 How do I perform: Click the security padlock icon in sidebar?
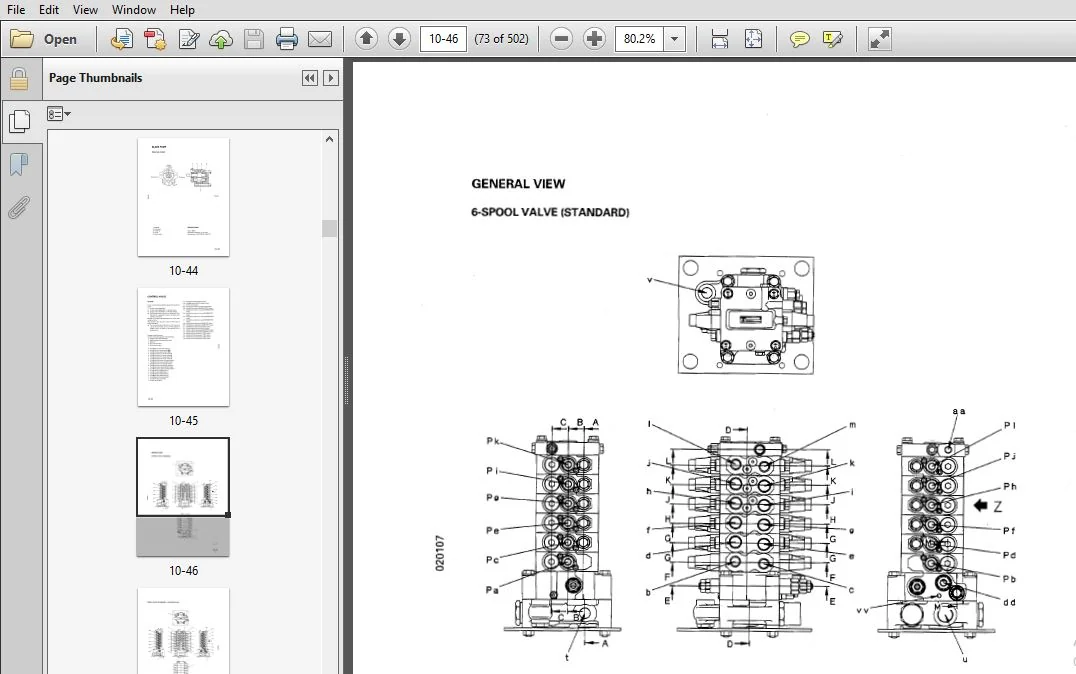19,79
